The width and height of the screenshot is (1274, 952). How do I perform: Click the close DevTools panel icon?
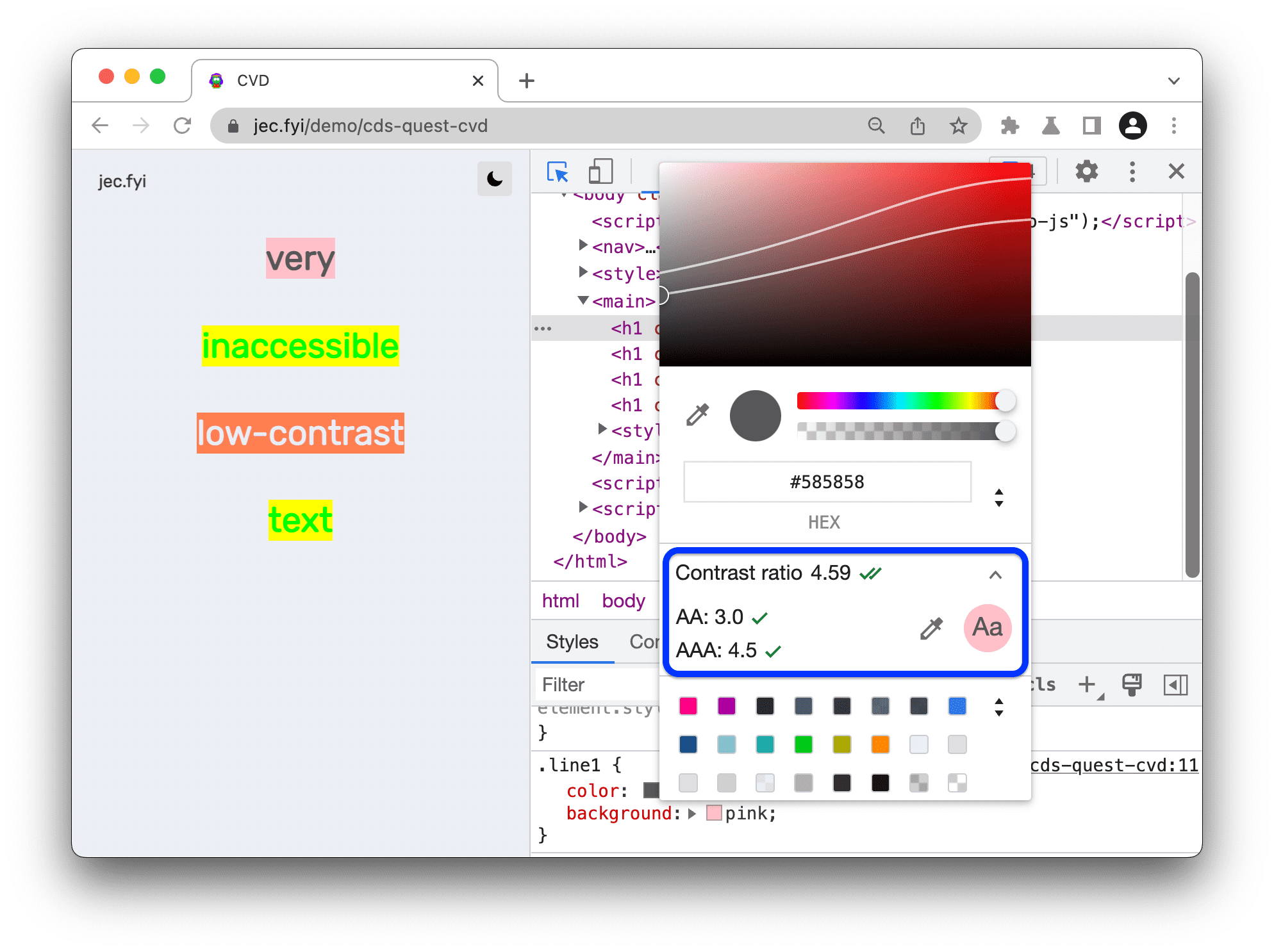pos(1175,172)
